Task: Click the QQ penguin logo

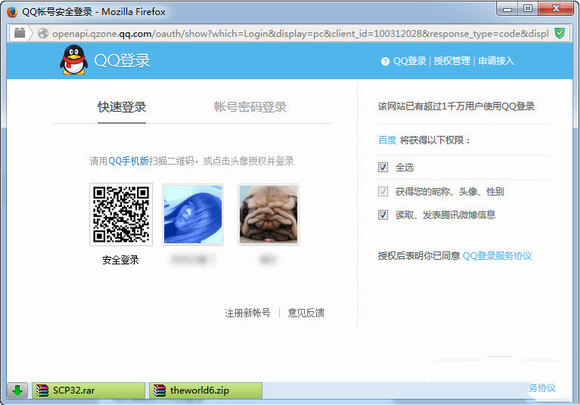Action: point(74,60)
